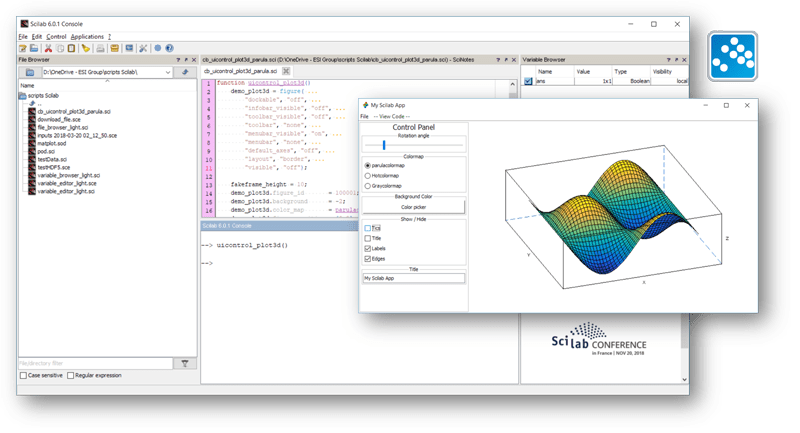Uncheck the Edges checkbox
Viewport: 800px width, 433px height.
[367, 259]
